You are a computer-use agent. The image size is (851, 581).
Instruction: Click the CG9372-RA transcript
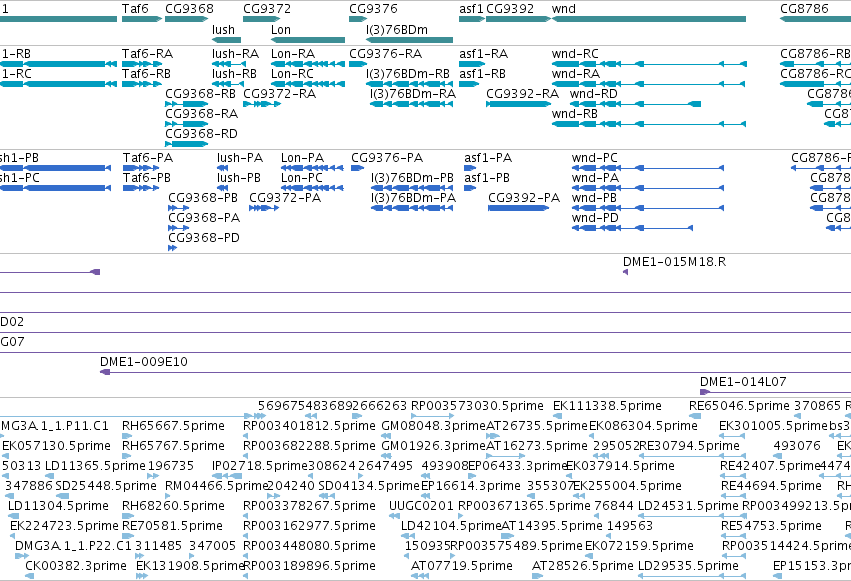[262, 104]
